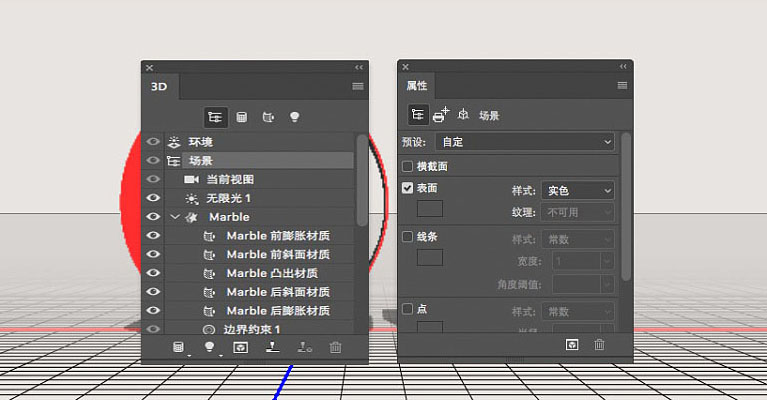Click the 线条 color swatch
767x400 pixels.
(429, 257)
